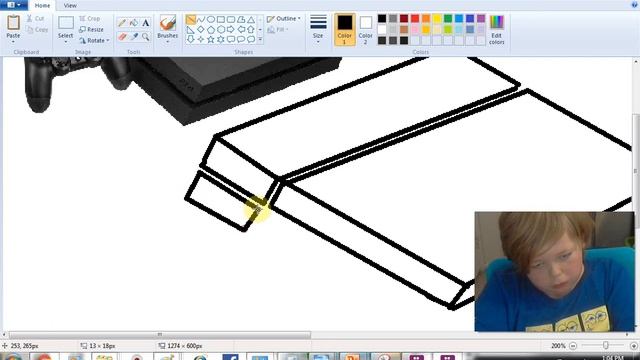Click the zoom out minus button
Screen dimensions: 640x360
point(573,346)
